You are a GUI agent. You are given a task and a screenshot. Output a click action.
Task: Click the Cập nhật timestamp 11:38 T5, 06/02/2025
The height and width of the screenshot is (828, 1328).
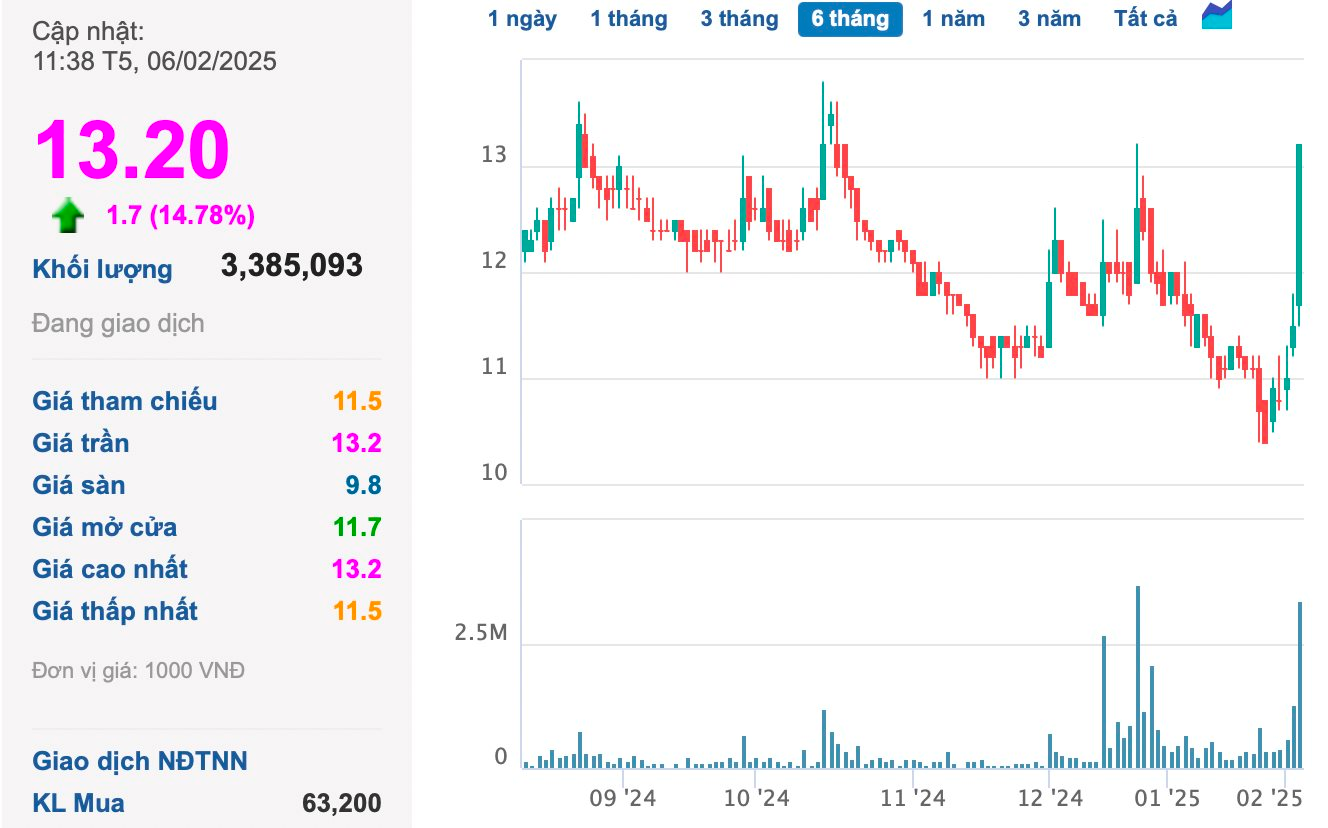pos(155,62)
